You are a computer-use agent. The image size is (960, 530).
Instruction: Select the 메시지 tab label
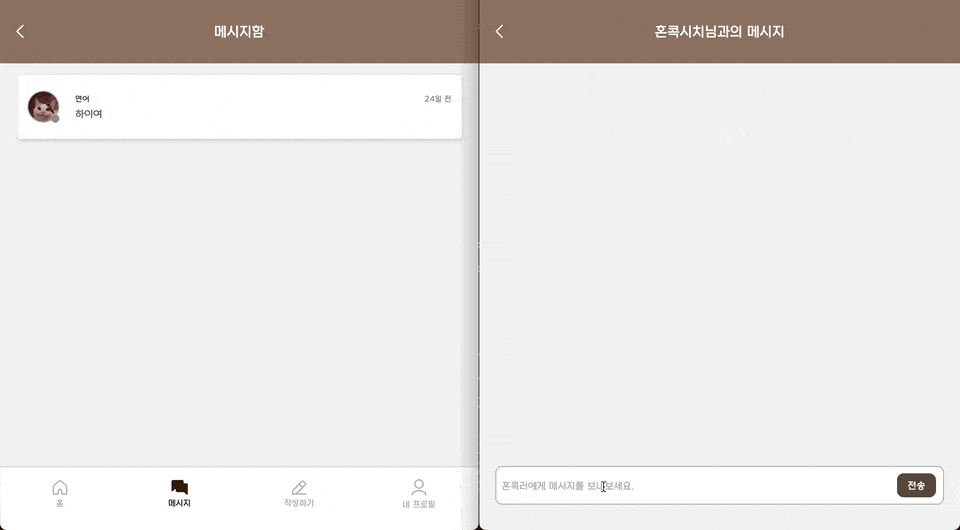(179, 503)
